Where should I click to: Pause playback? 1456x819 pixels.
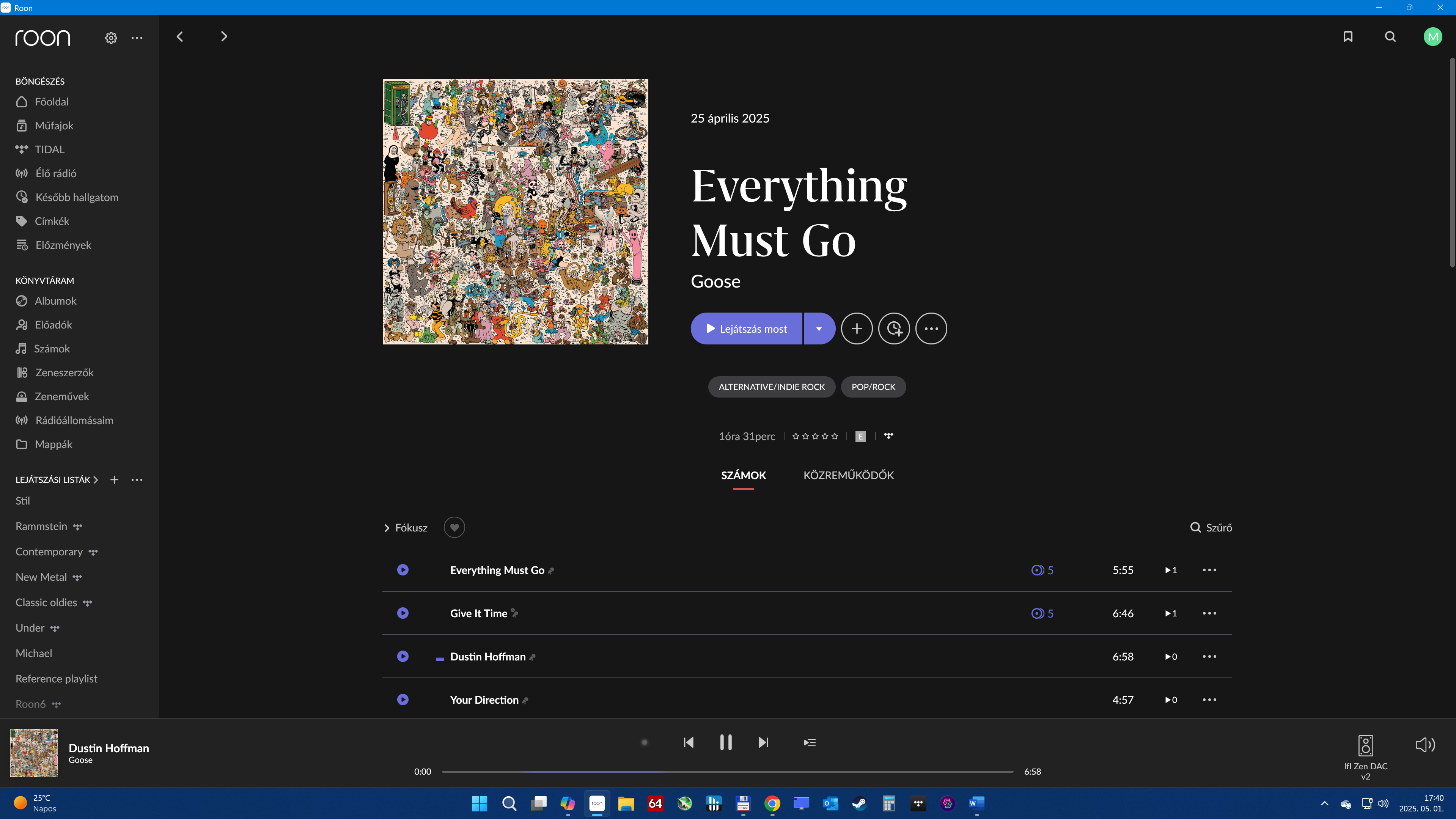tap(726, 742)
